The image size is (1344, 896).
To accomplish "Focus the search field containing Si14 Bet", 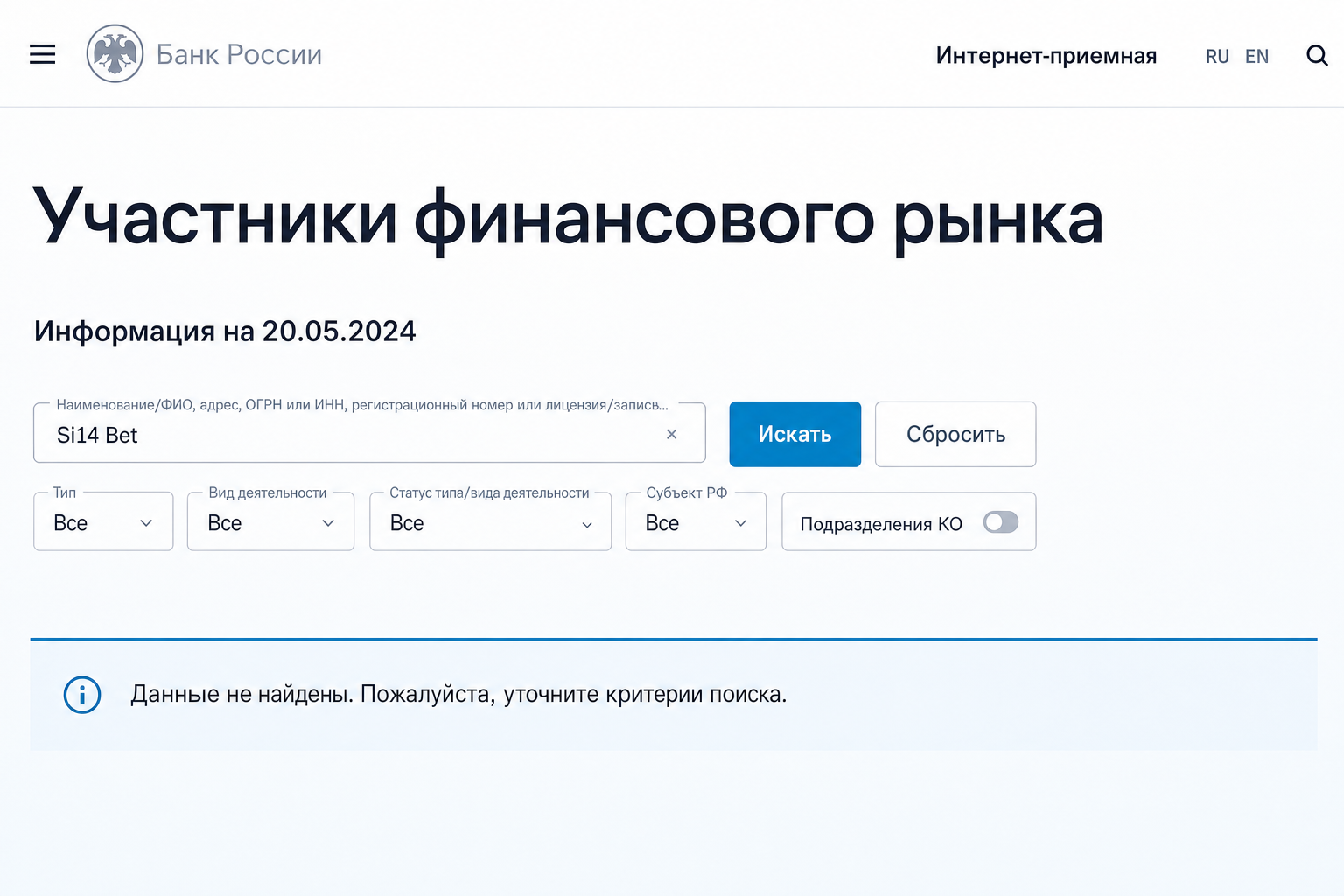I will click(369, 433).
